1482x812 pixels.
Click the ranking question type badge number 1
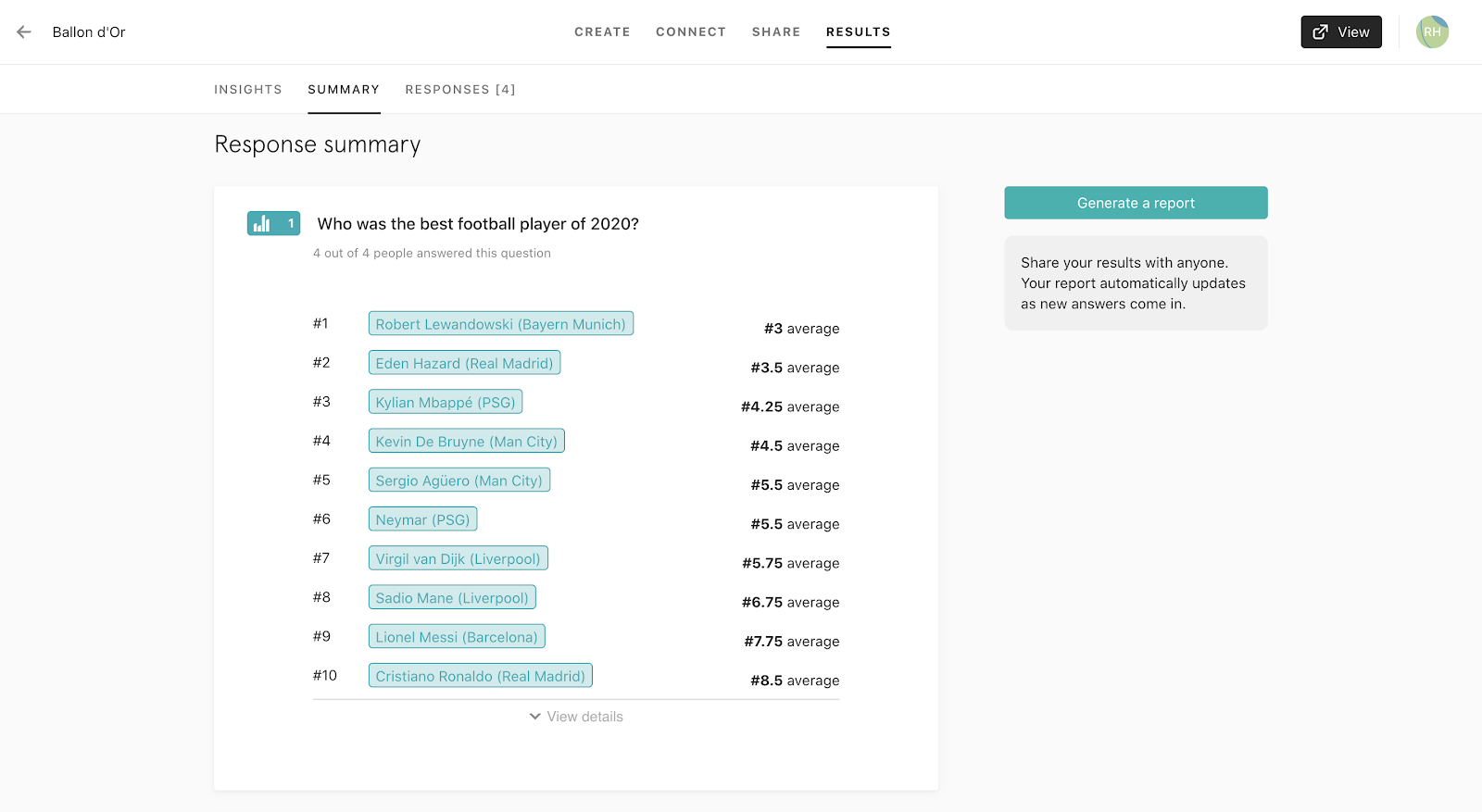[x=273, y=223]
